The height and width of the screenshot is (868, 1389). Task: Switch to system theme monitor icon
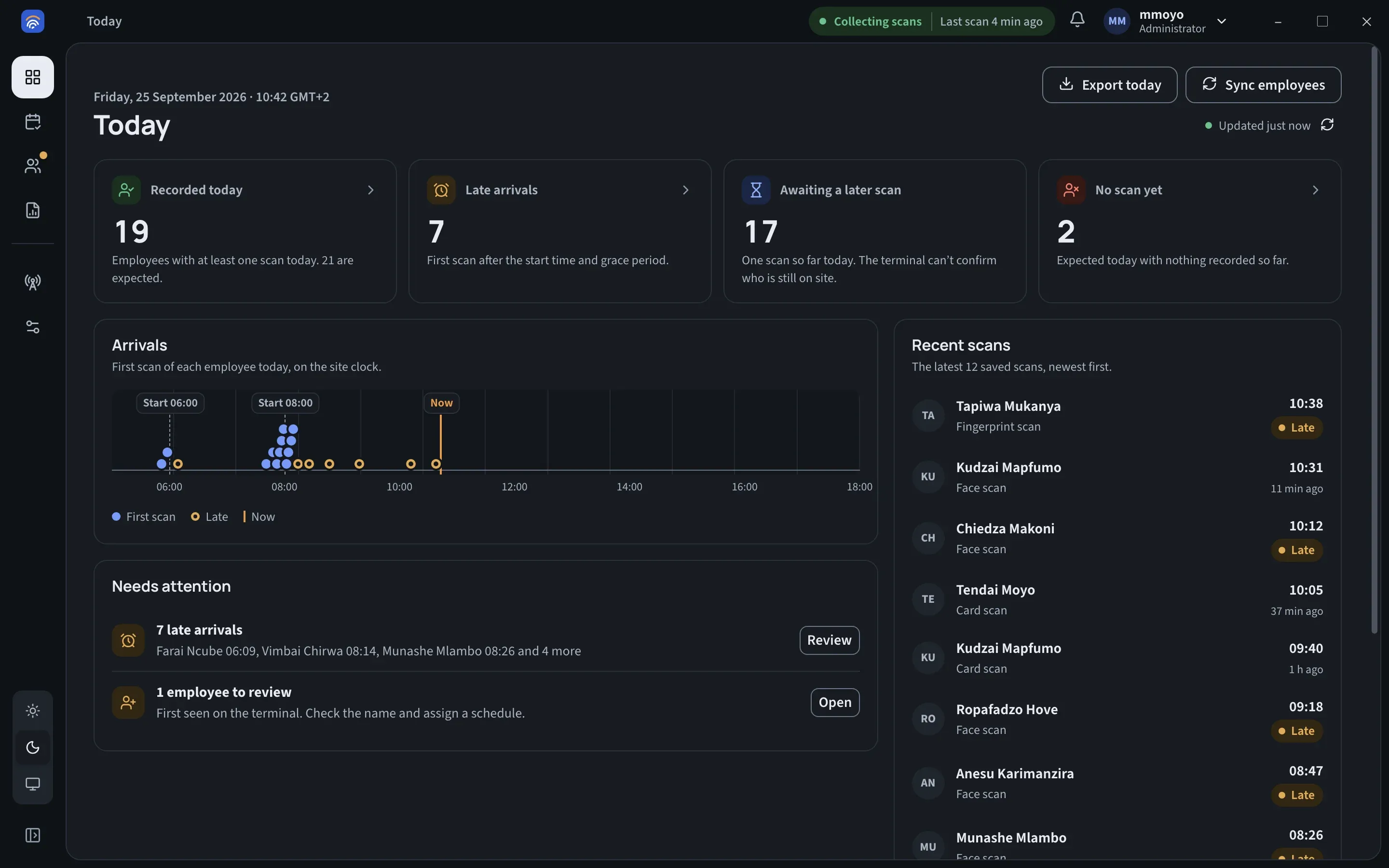point(33,784)
